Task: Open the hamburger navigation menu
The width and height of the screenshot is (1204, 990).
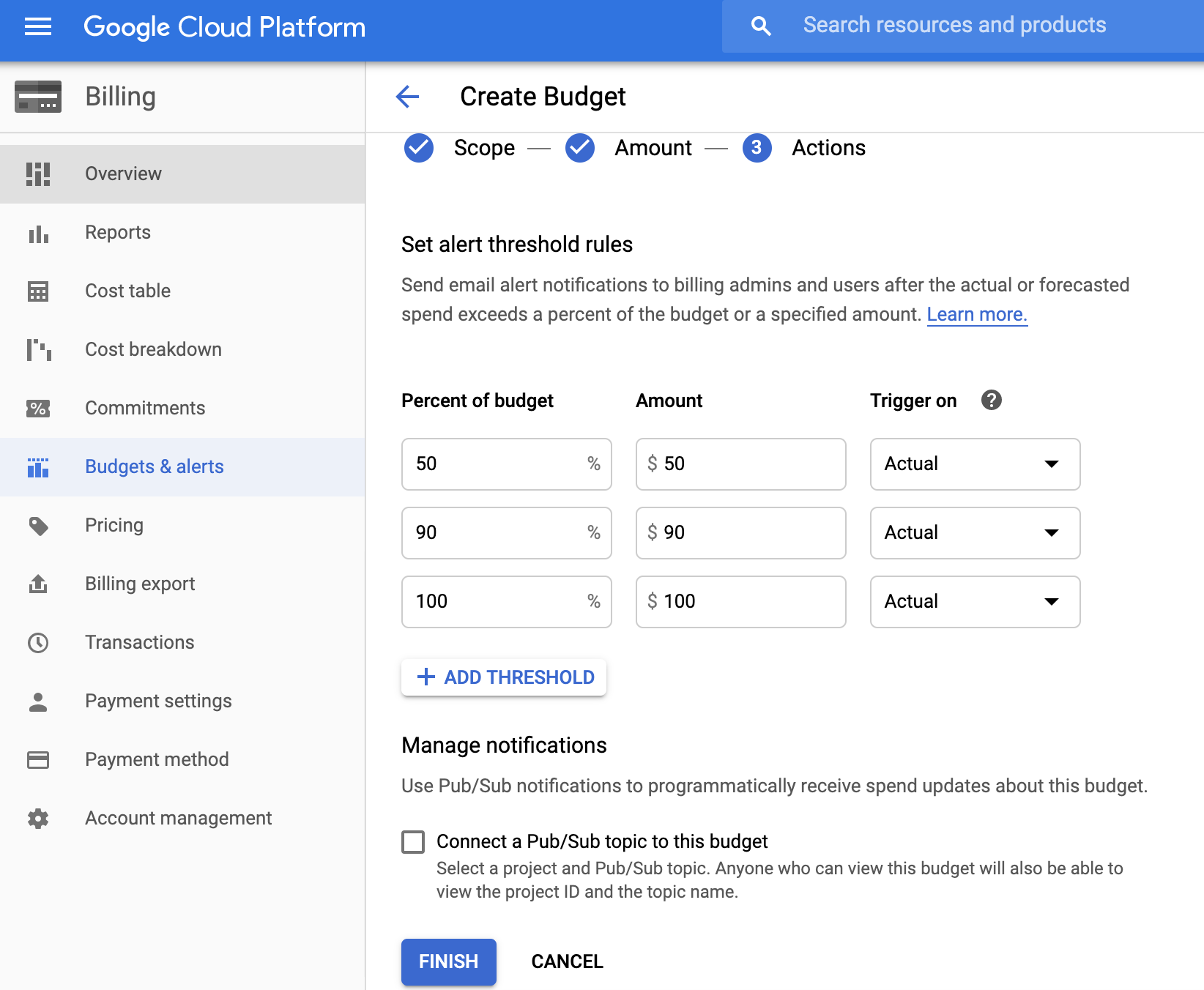Action: coord(38,27)
